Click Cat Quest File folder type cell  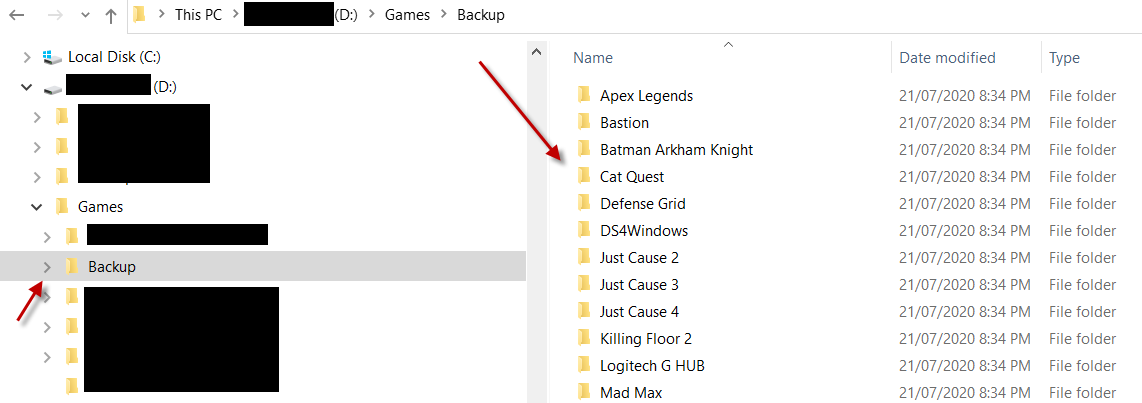pyautogui.click(x=1082, y=176)
